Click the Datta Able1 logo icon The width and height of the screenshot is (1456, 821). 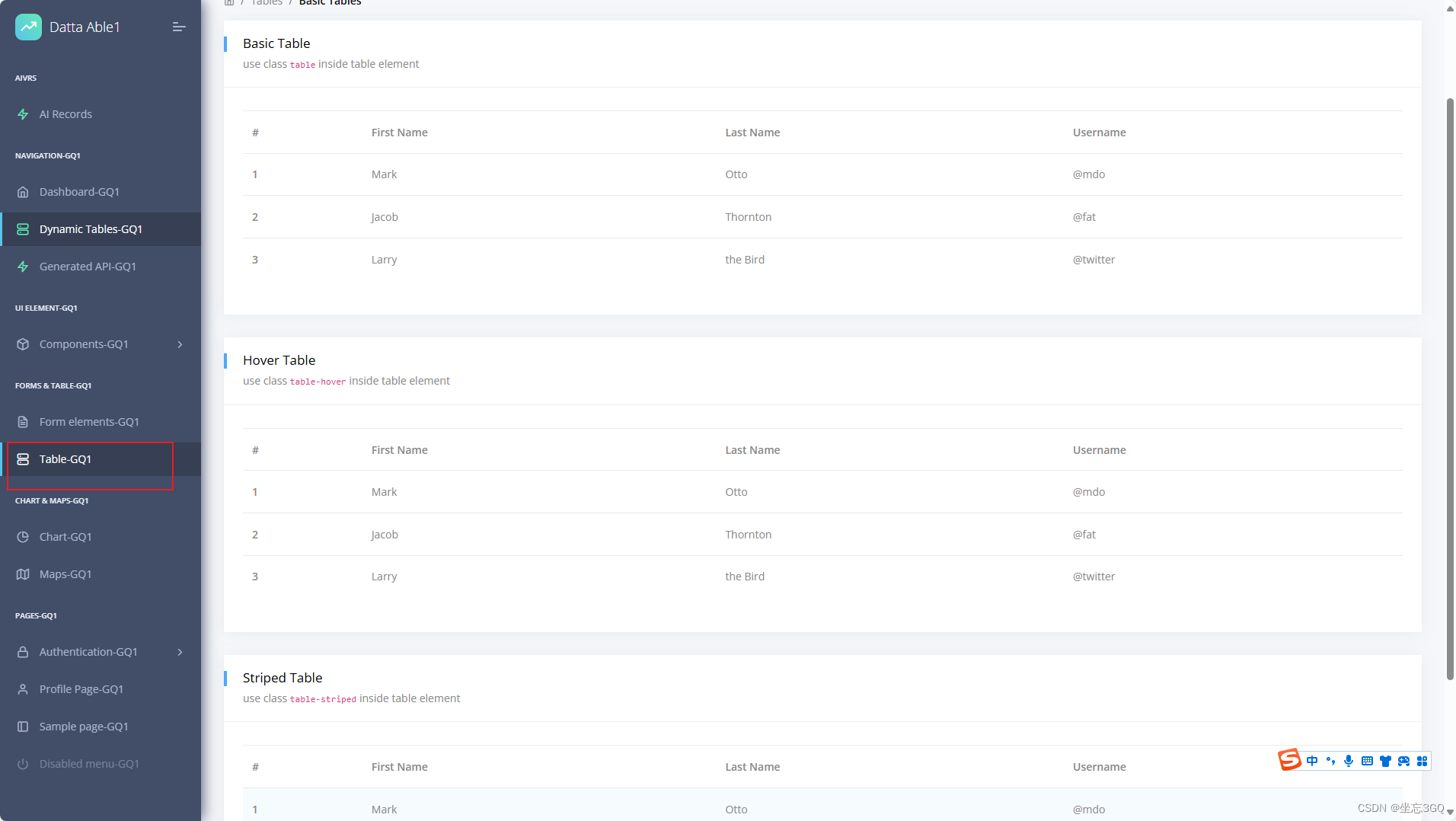pyautogui.click(x=28, y=27)
